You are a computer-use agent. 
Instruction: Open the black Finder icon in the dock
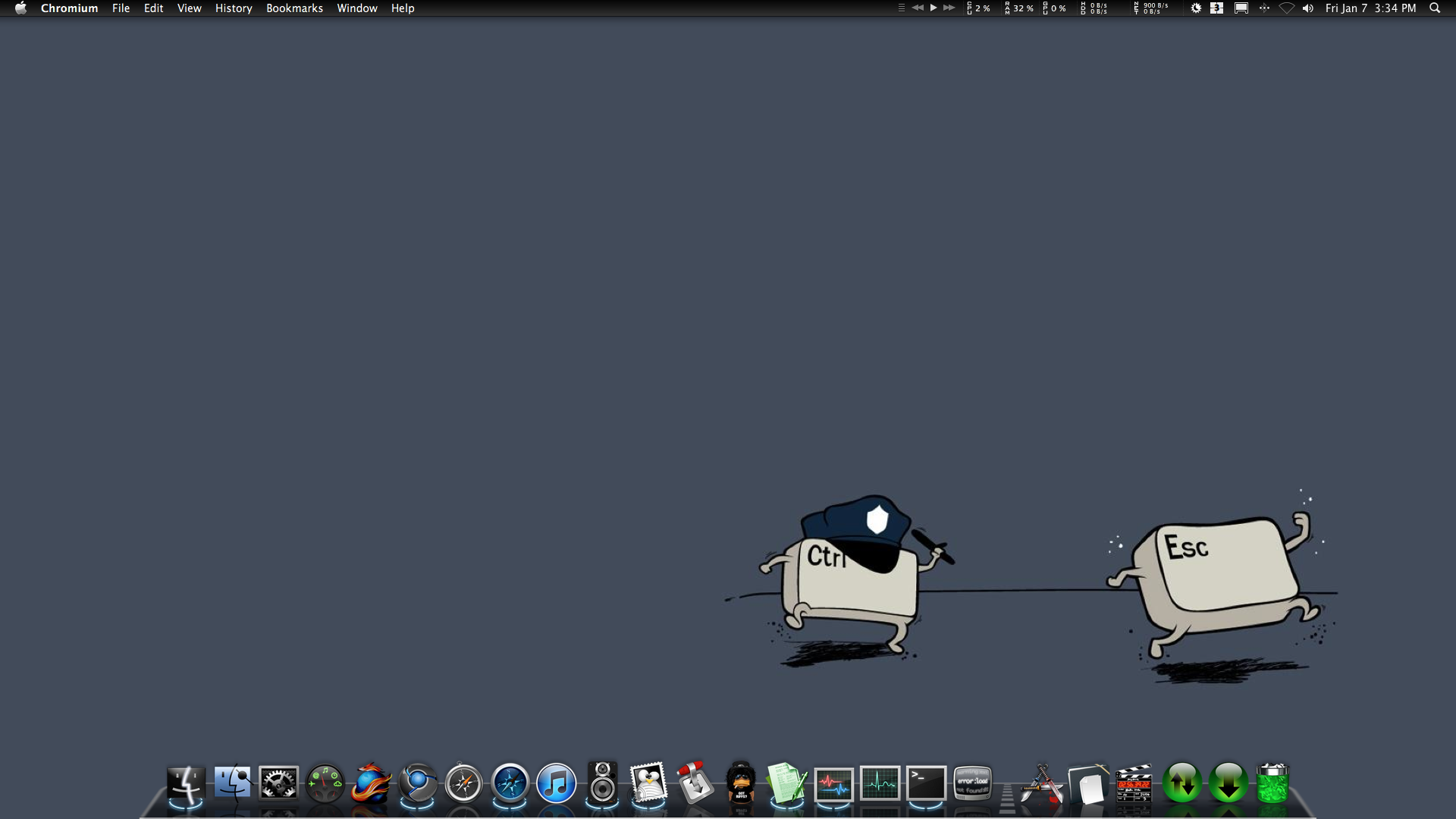pos(186,783)
